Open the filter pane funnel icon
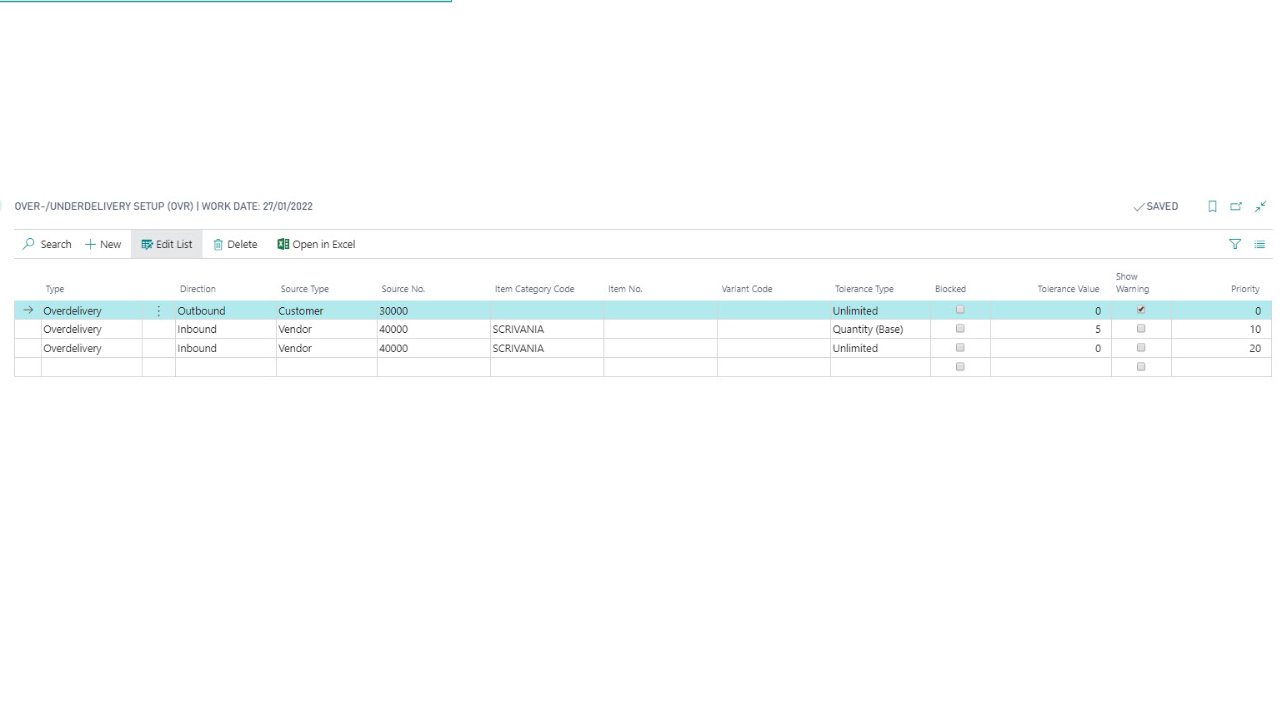Screen dimensions: 1280x720 [x=1235, y=244]
